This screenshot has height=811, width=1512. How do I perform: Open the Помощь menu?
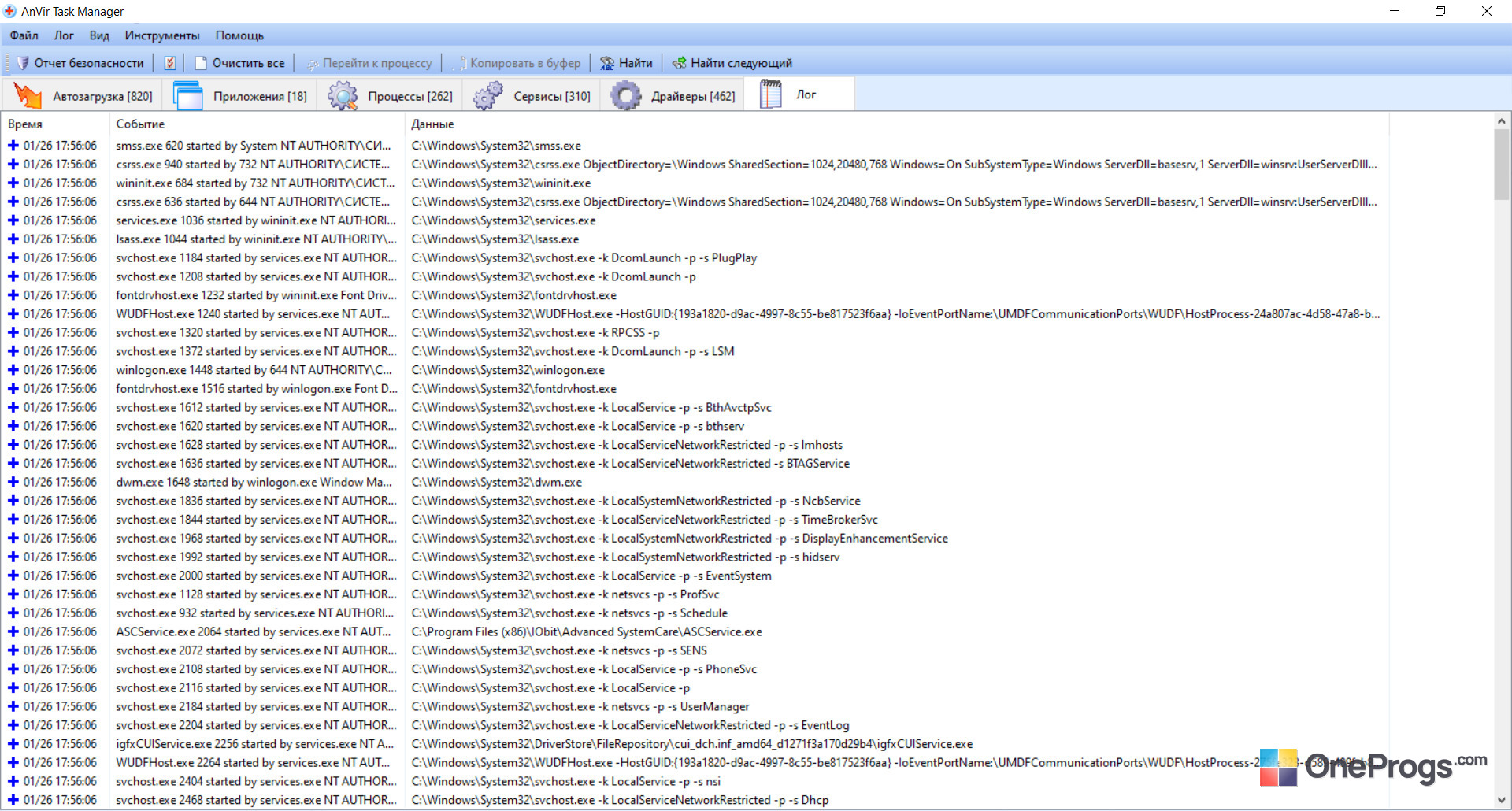(x=239, y=35)
